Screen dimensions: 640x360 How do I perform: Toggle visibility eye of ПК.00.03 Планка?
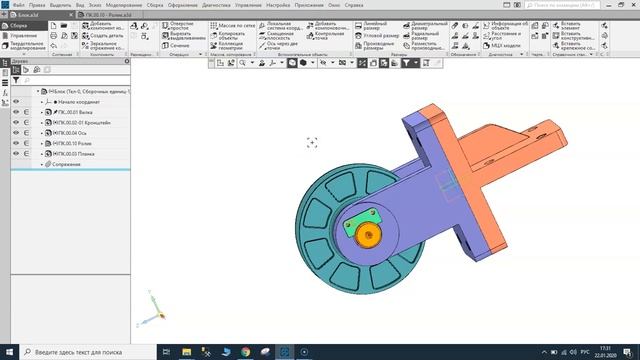pyautogui.click(x=16, y=154)
